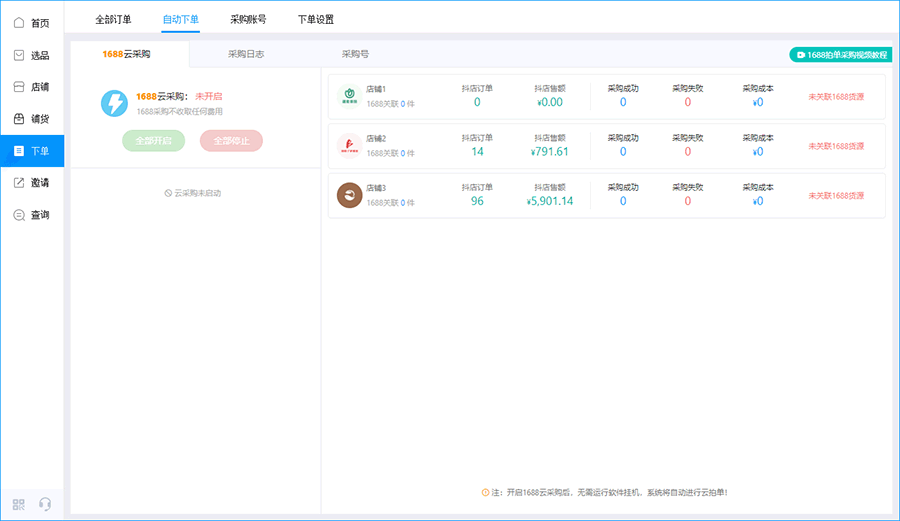
Task: Open customer service via the headset icon
Action: coord(44,504)
